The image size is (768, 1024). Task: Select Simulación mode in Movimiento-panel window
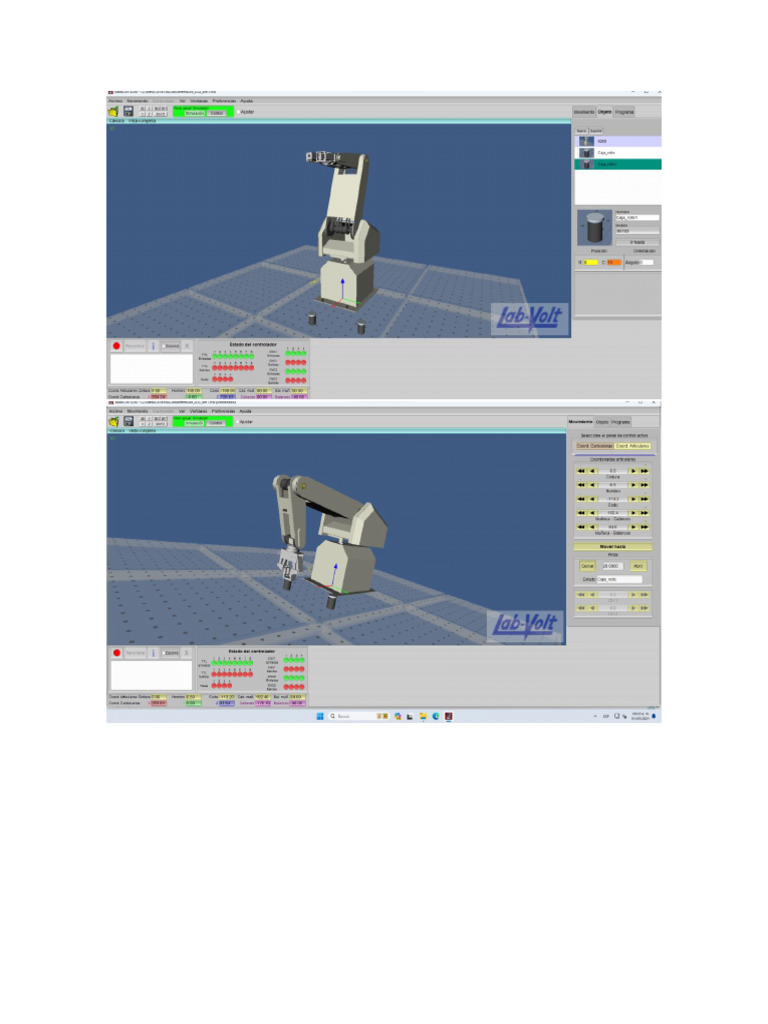click(x=194, y=423)
